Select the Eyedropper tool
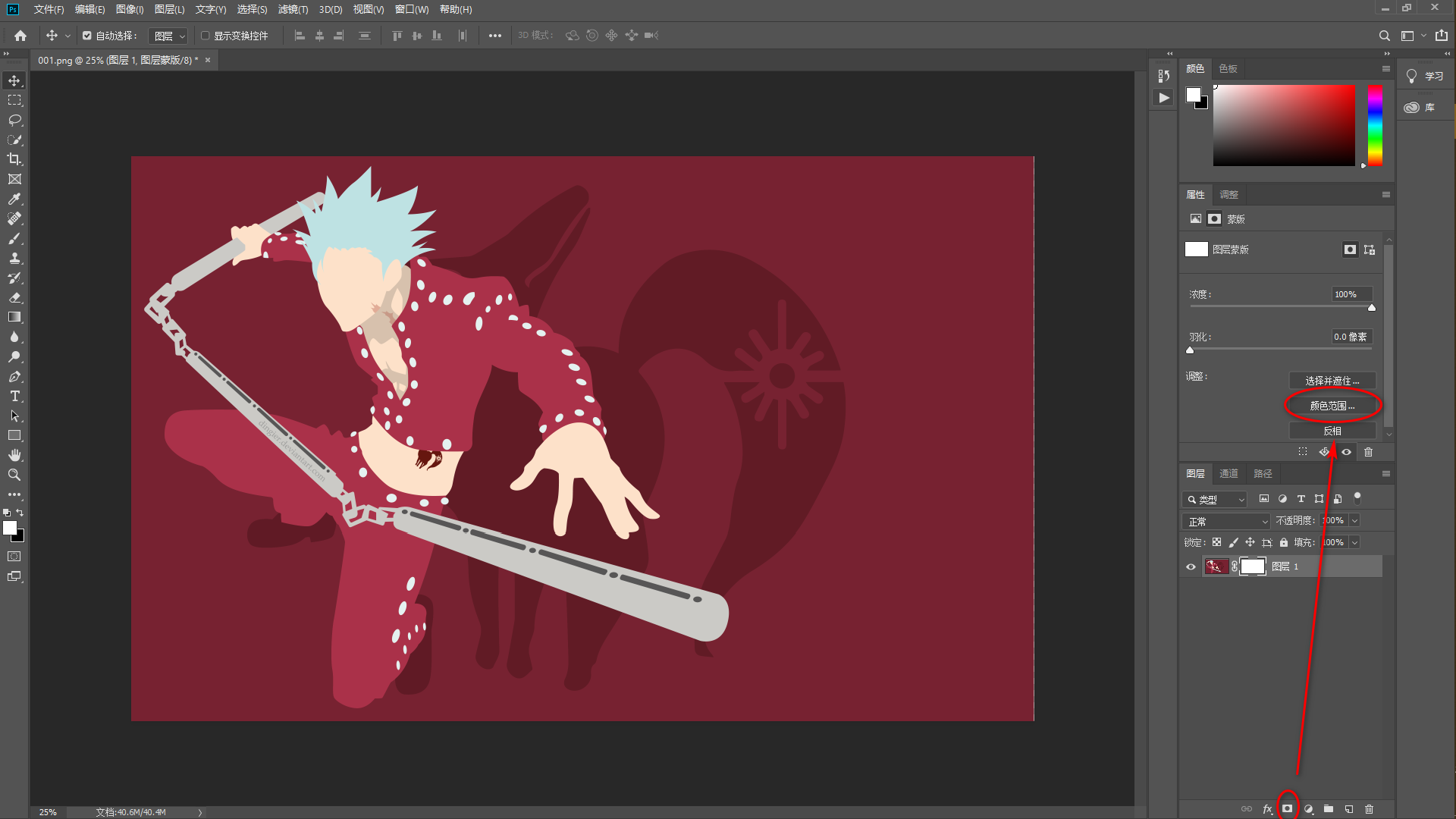1456x819 pixels. 14,199
